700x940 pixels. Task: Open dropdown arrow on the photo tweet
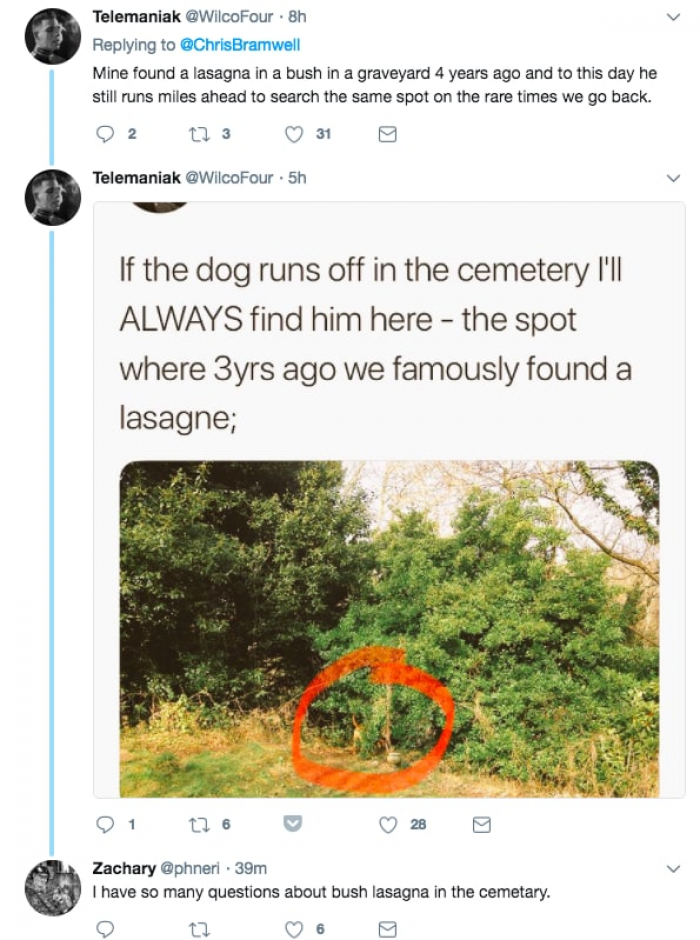pyautogui.click(x=672, y=178)
